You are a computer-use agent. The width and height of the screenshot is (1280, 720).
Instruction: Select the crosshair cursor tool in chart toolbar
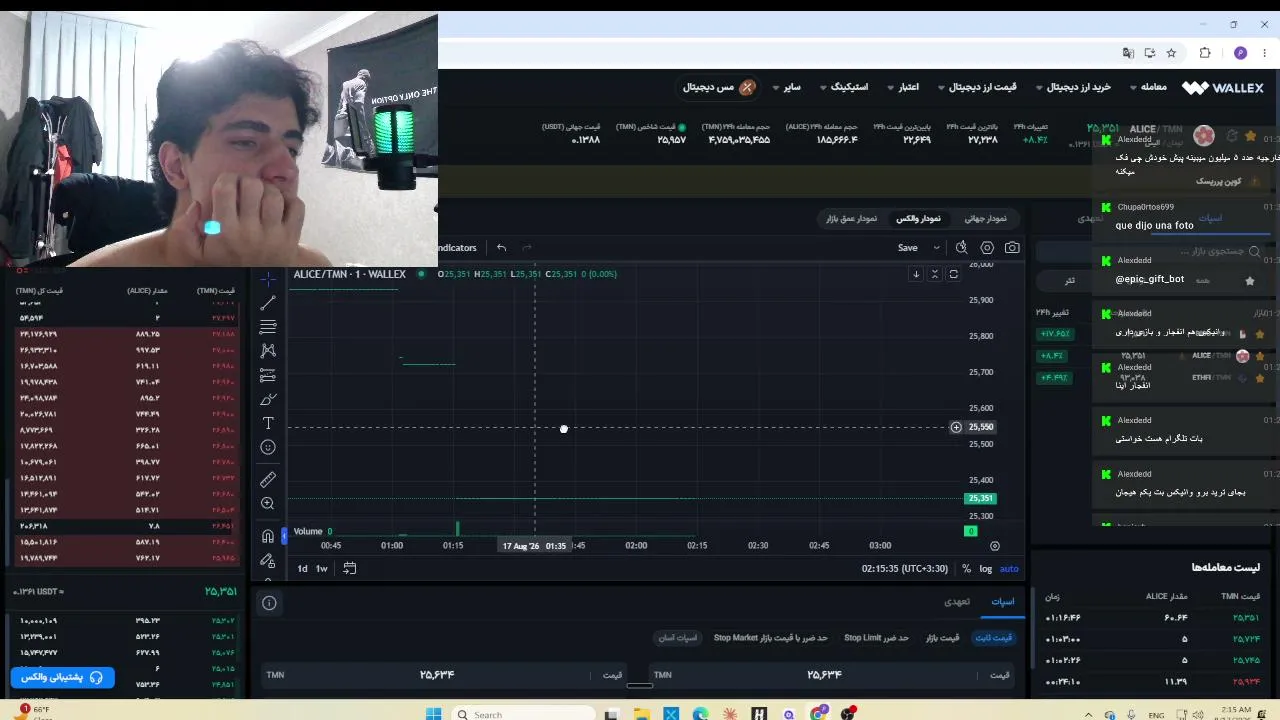pyautogui.click(x=268, y=279)
